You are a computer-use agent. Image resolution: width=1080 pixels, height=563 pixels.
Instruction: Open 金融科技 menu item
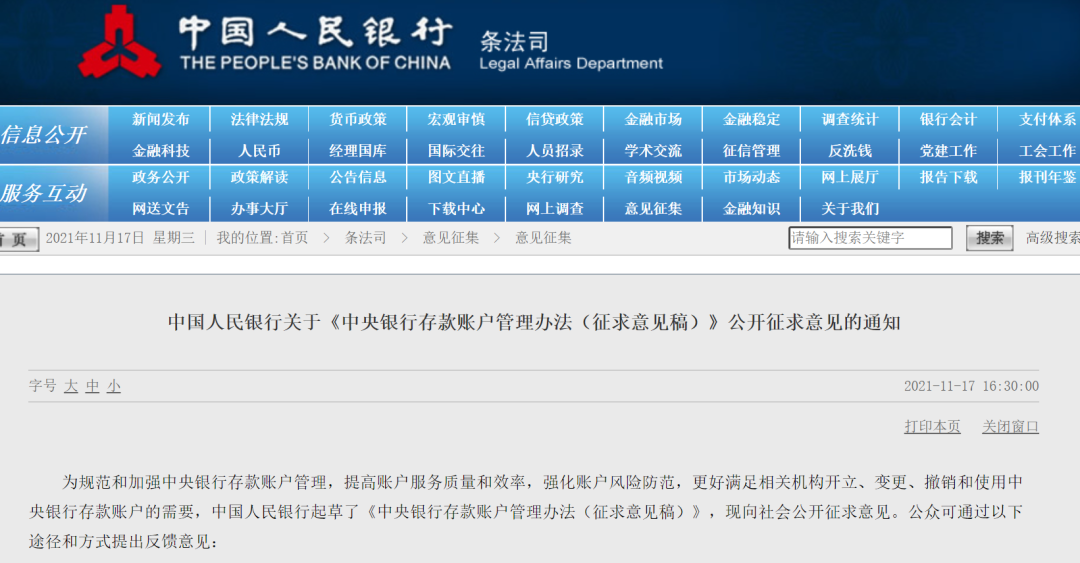(160, 151)
